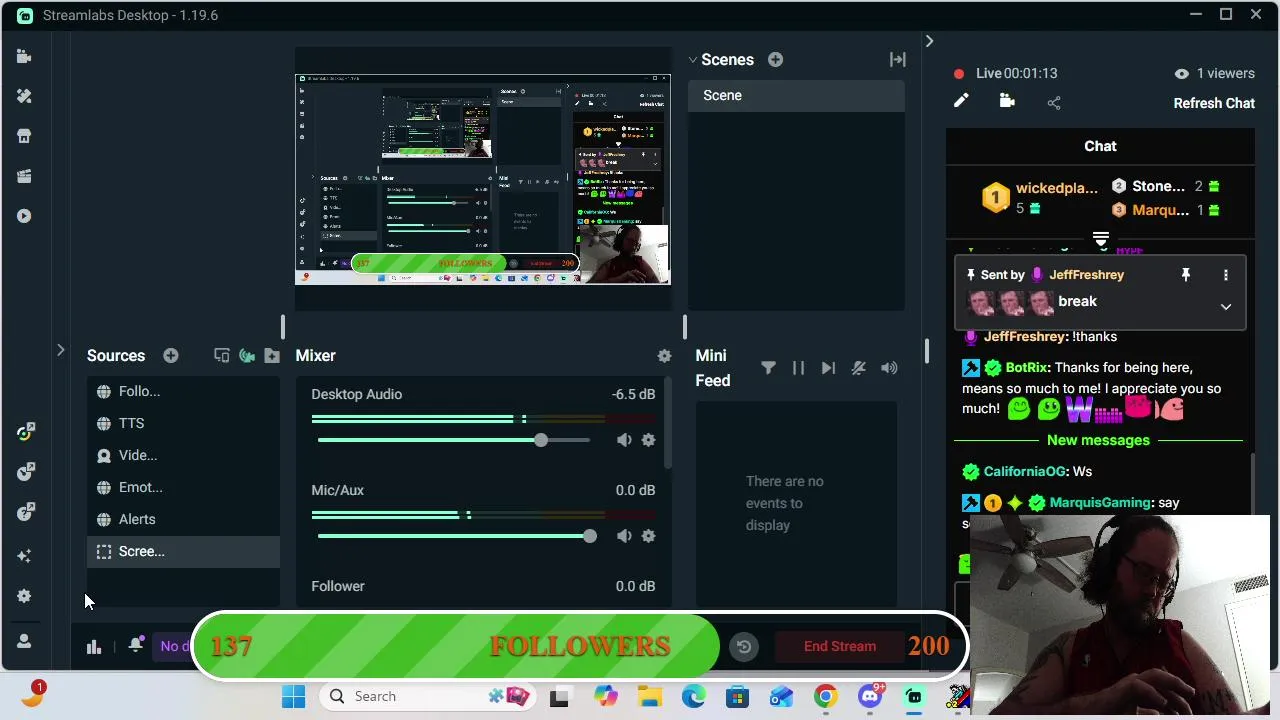
Task: Select the TTS source
Action: point(183,423)
